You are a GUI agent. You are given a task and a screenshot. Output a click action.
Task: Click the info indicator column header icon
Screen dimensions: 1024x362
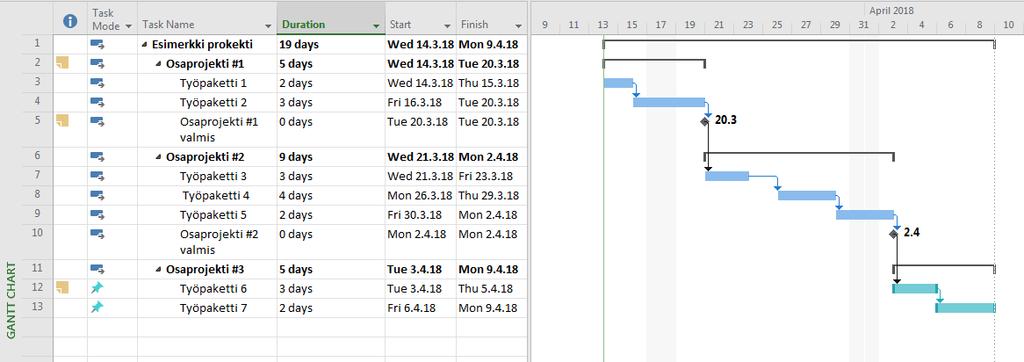(70, 22)
